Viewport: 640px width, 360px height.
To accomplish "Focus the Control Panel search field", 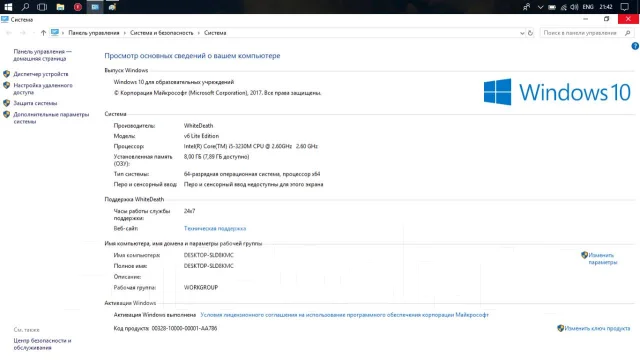I will (587, 33).
